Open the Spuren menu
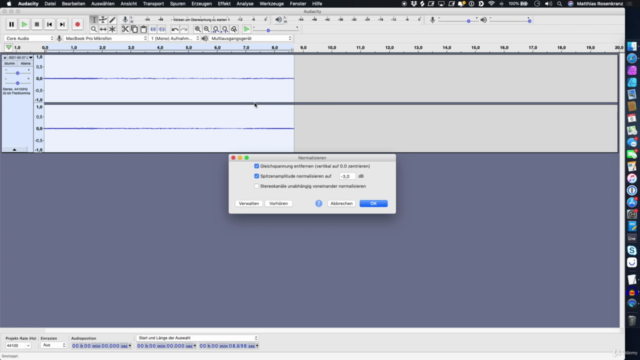Image resolution: width=640 pixels, height=360 pixels. coord(178,4)
